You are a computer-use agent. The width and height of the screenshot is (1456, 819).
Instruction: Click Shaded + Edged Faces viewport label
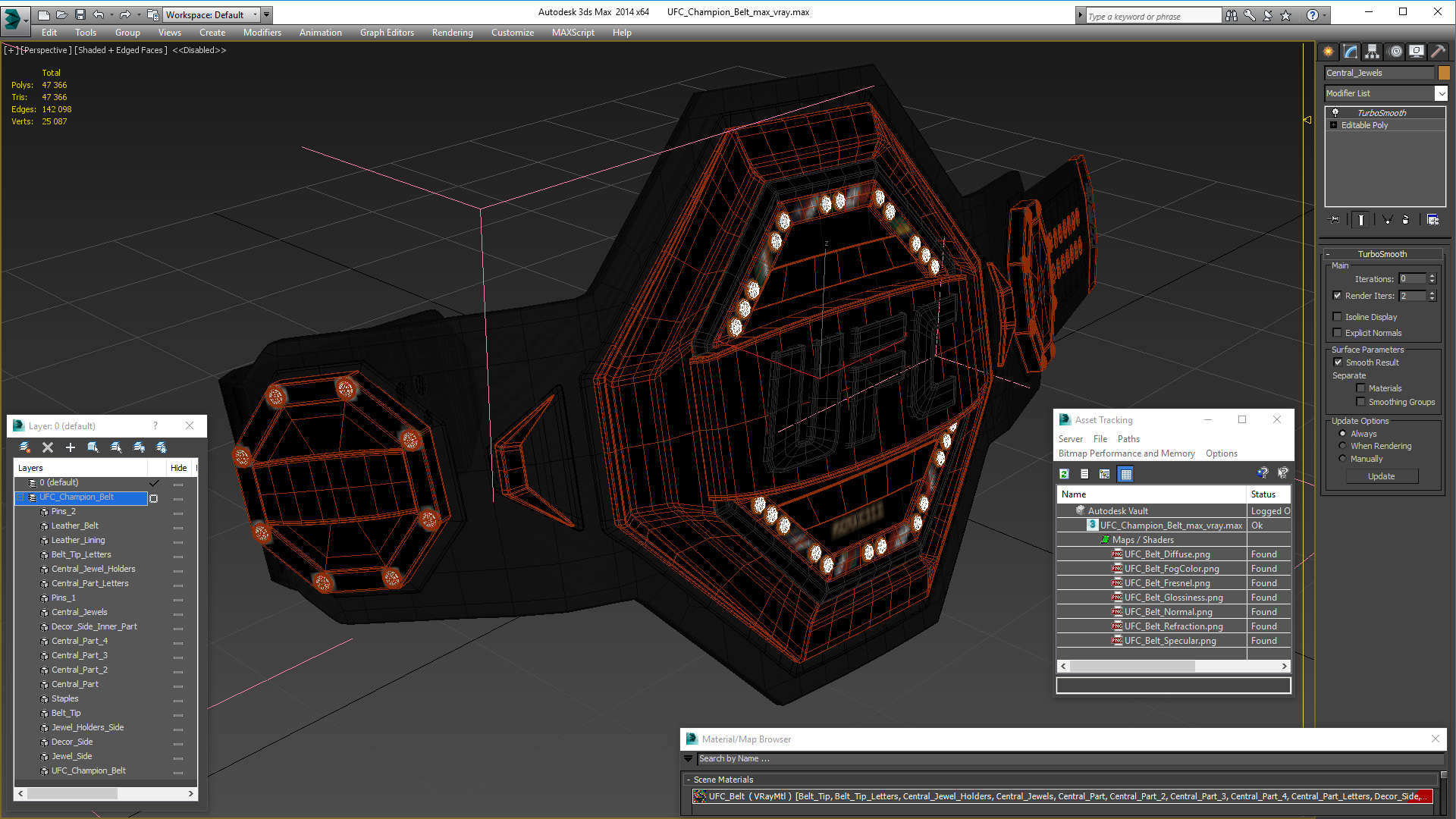click(121, 50)
